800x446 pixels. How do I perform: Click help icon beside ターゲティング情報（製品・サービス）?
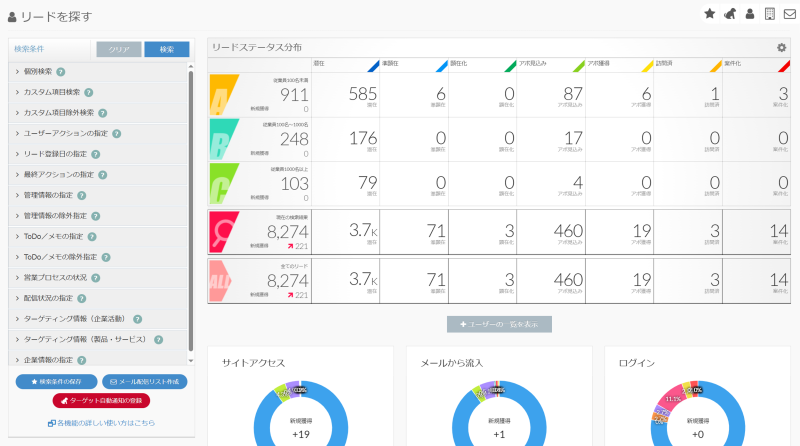click(x=158, y=340)
